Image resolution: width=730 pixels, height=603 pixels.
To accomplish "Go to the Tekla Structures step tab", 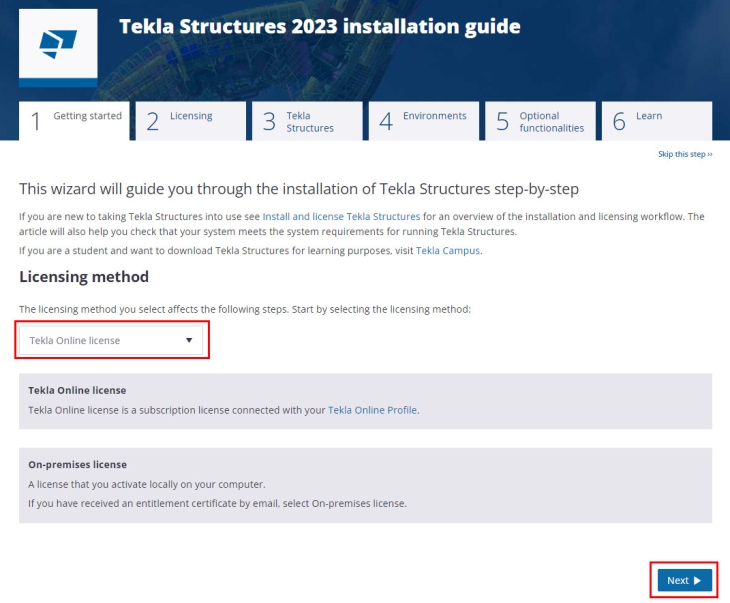I will [307, 121].
